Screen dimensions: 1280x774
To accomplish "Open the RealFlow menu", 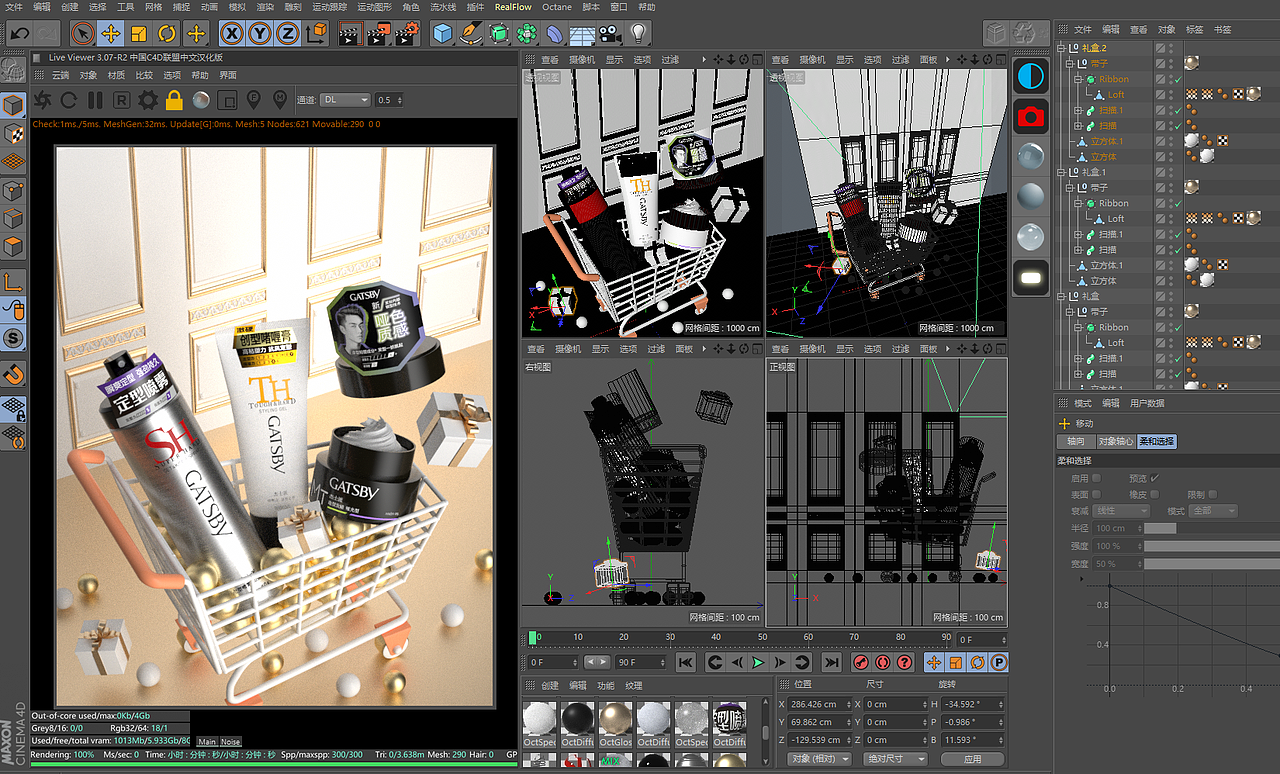I will coord(513,7).
